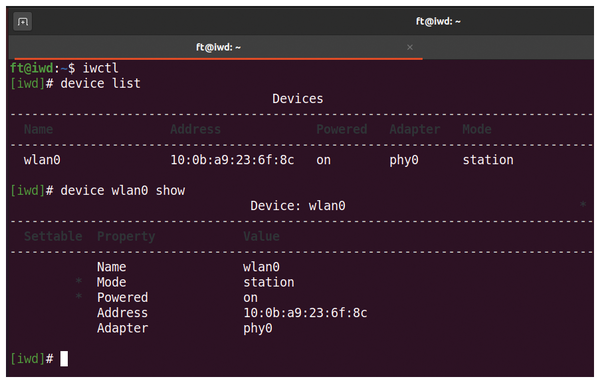
Task: Click the settable asterisk beside Mode
Action: click(78, 281)
